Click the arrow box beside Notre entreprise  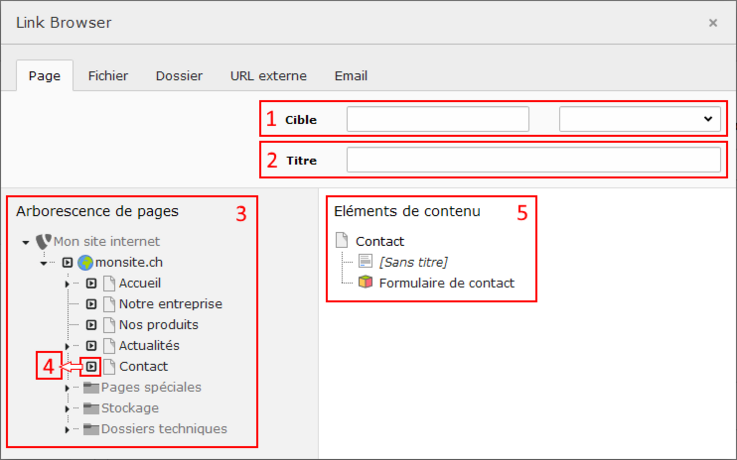coord(91,304)
